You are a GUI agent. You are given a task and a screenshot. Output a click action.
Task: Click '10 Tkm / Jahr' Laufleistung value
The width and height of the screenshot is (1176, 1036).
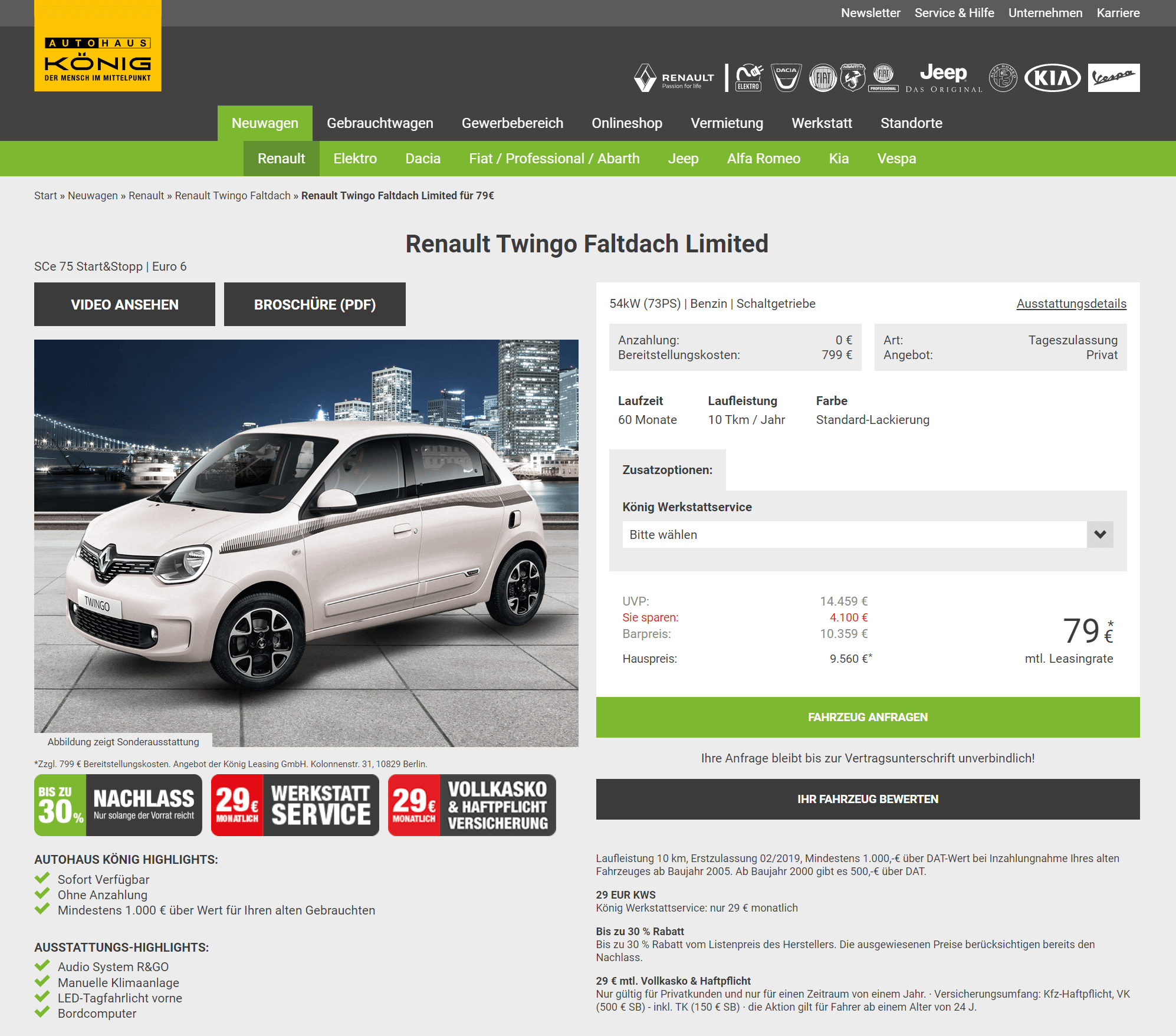click(x=746, y=420)
